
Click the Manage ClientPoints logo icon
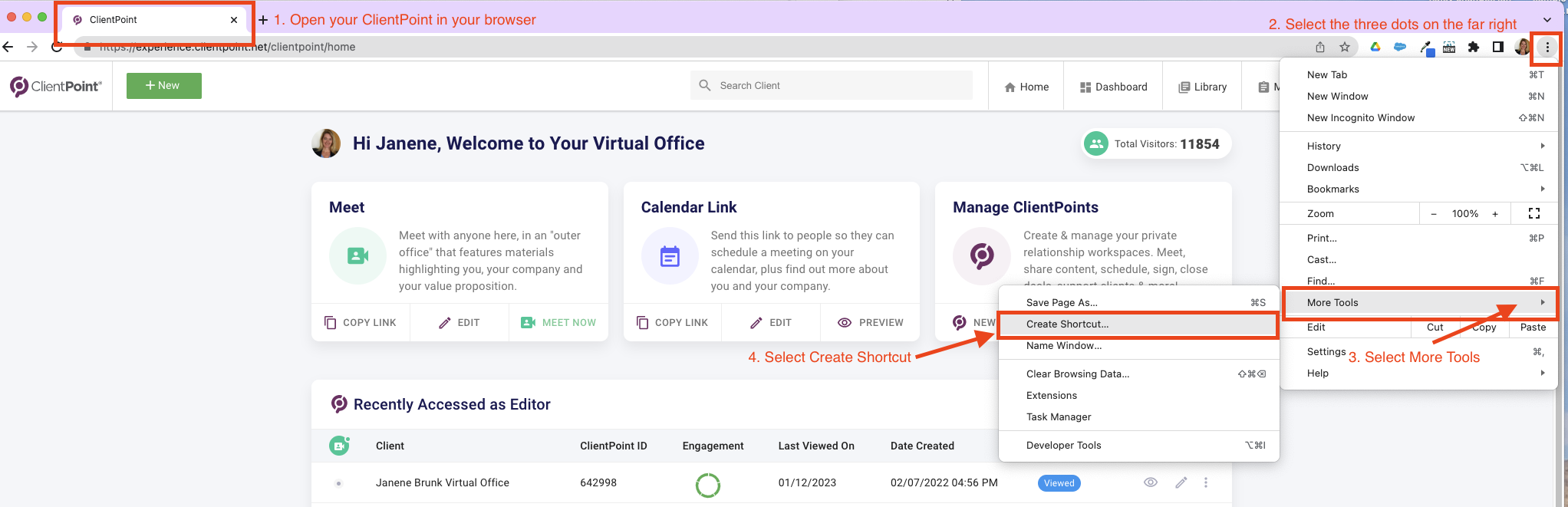(x=982, y=255)
